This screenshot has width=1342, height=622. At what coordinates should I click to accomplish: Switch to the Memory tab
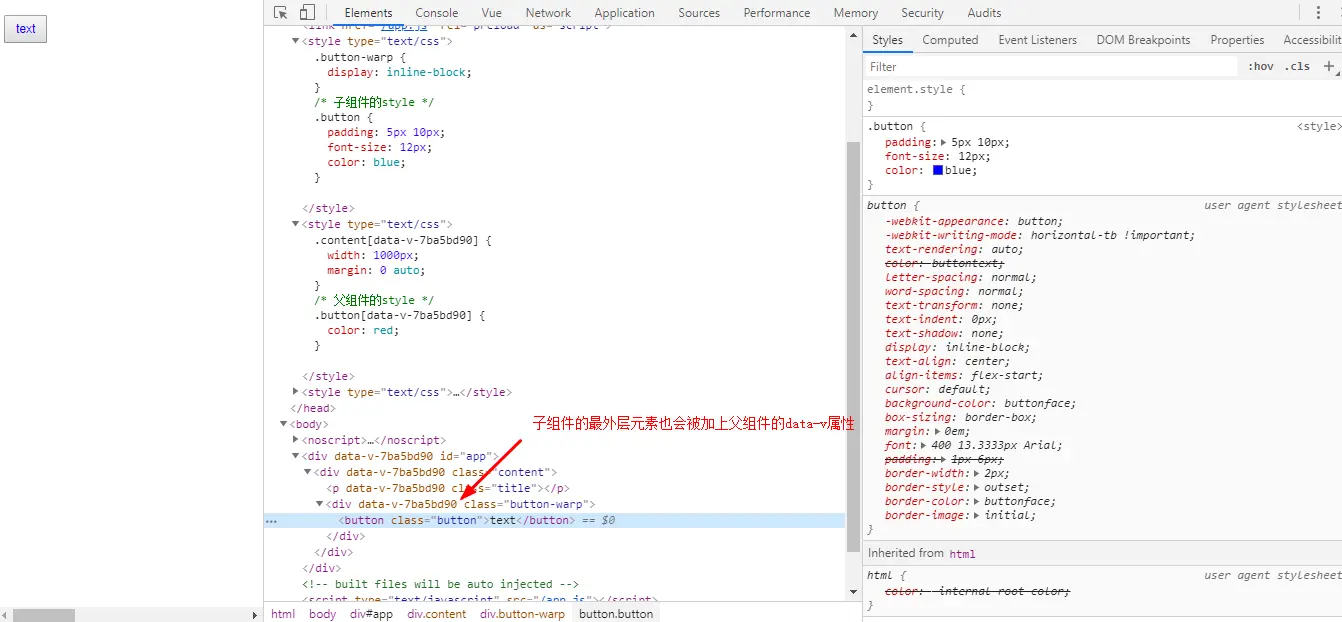pyautogui.click(x=856, y=13)
